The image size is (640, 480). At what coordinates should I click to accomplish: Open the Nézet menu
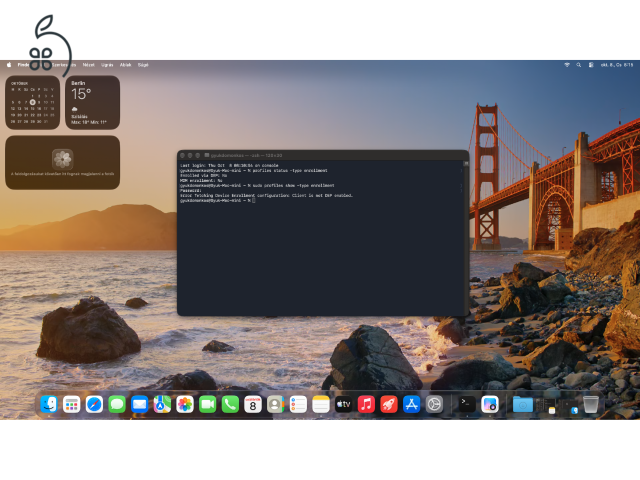89,65
